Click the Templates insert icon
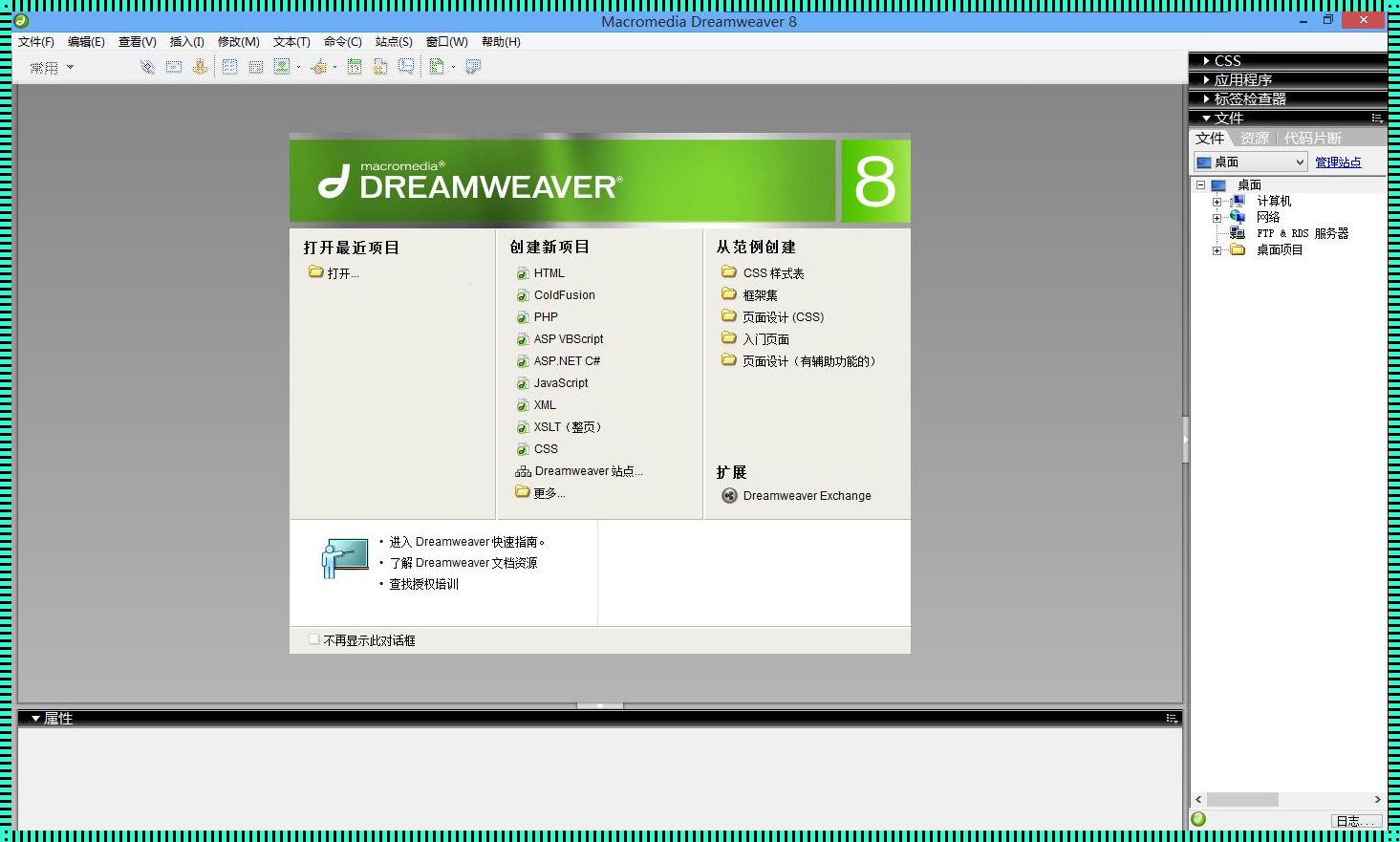 pyautogui.click(x=436, y=67)
